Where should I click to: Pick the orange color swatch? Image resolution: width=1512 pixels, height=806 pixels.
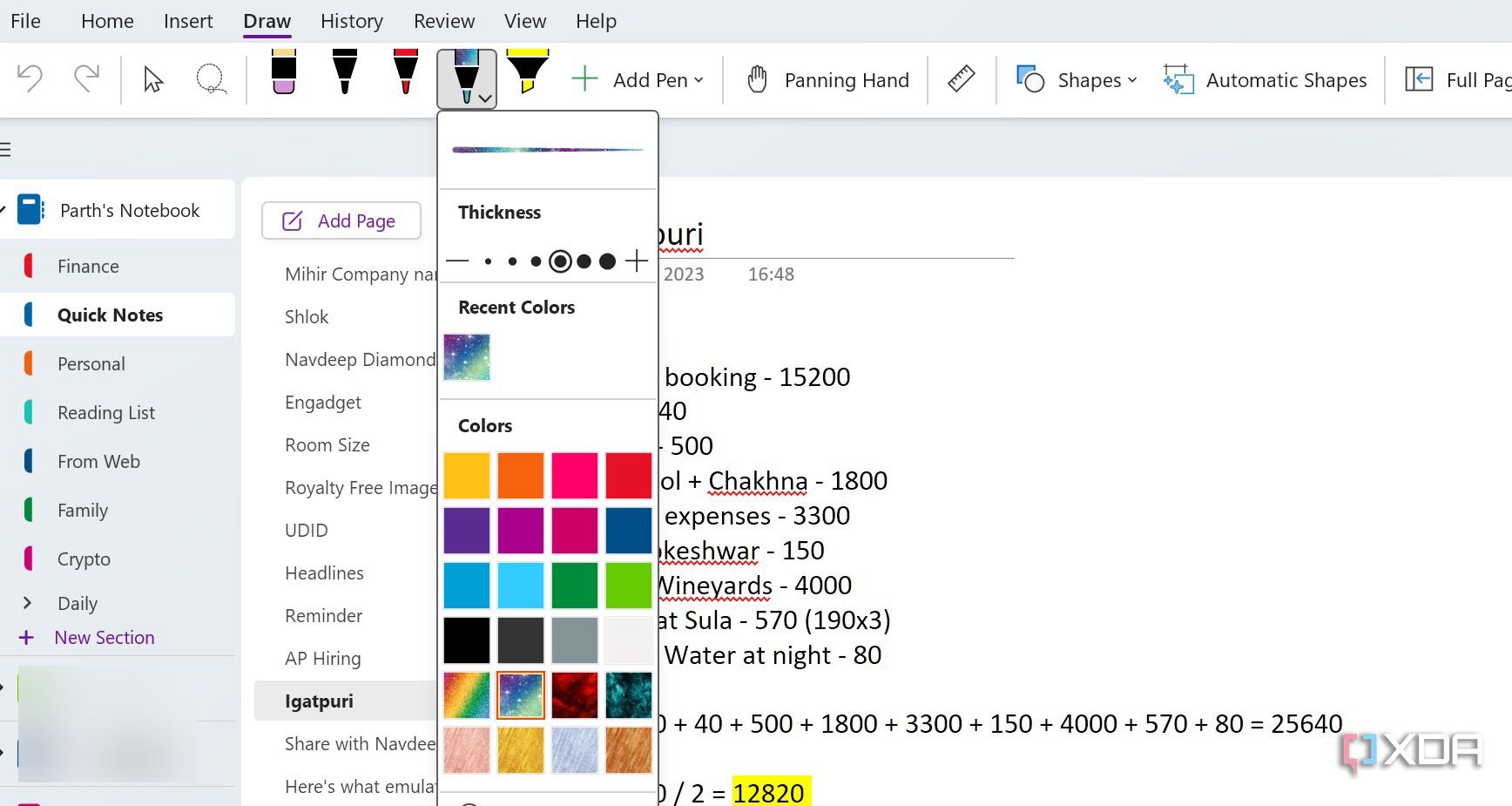(x=521, y=476)
